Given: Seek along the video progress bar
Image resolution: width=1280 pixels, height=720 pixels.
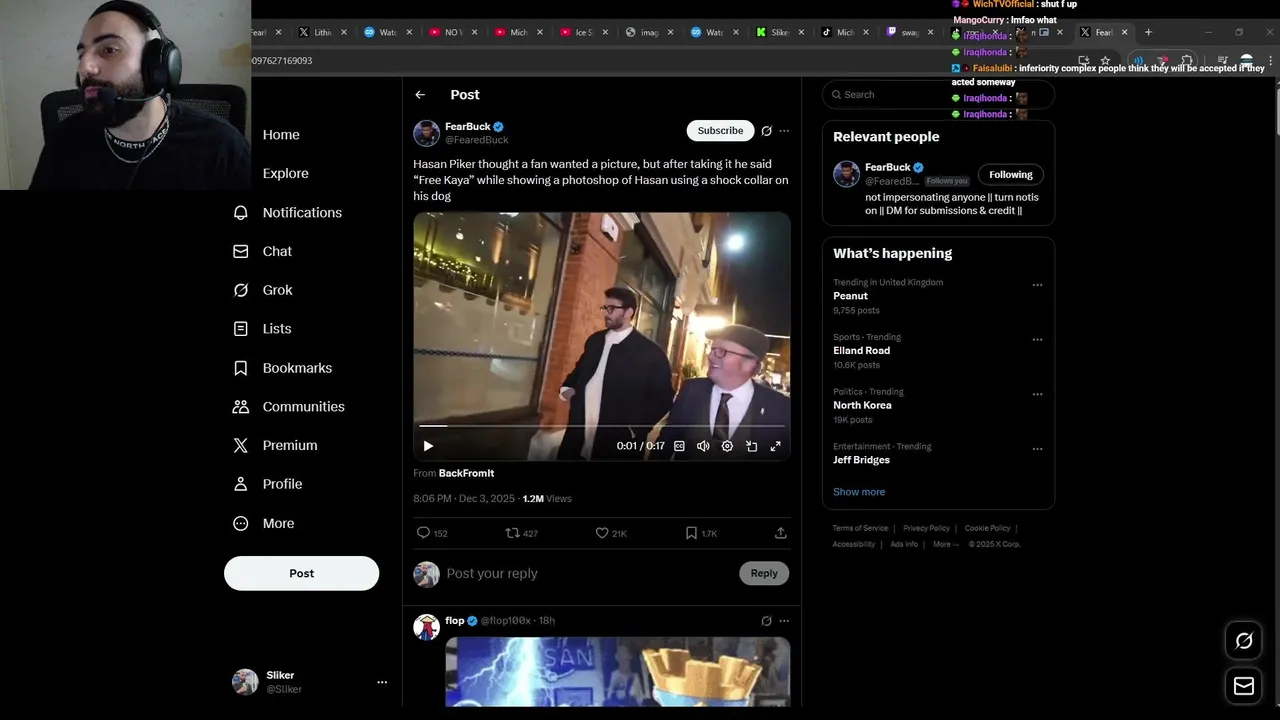Looking at the screenshot, I should click(x=602, y=426).
